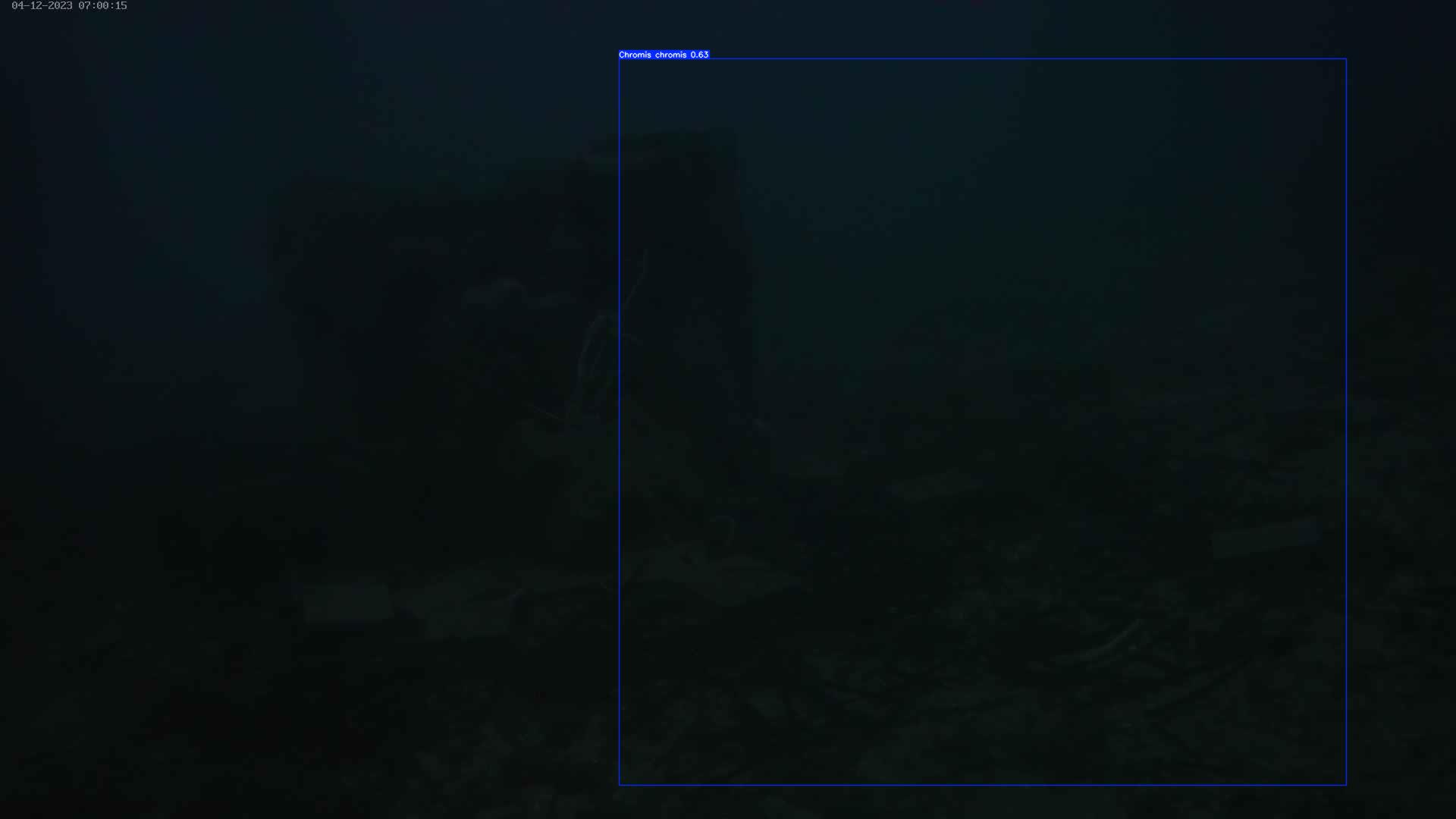1456x819 pixels.
Task: Click the bounding box top-left corner below label
Action: coord(620,59)
